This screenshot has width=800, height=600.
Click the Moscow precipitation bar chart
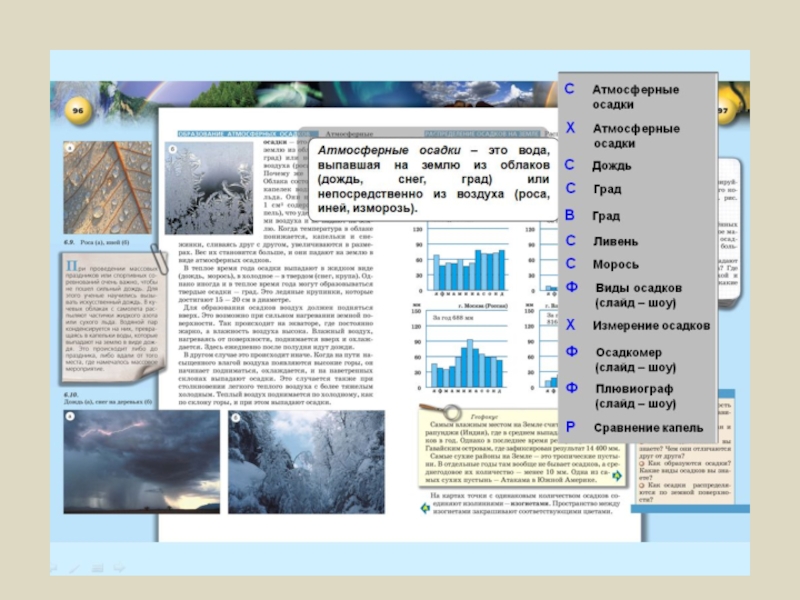pyautogui.click(x=462, y=349)
